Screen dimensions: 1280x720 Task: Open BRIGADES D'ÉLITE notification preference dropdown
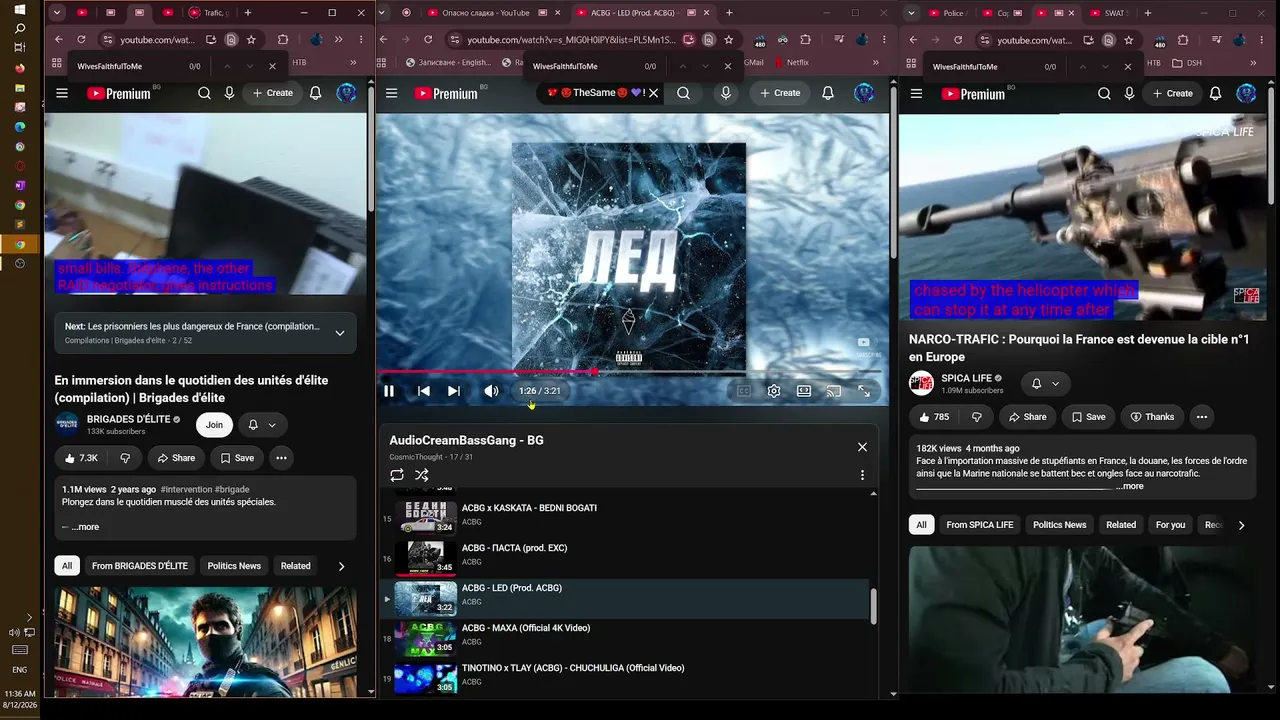point(262,425)
